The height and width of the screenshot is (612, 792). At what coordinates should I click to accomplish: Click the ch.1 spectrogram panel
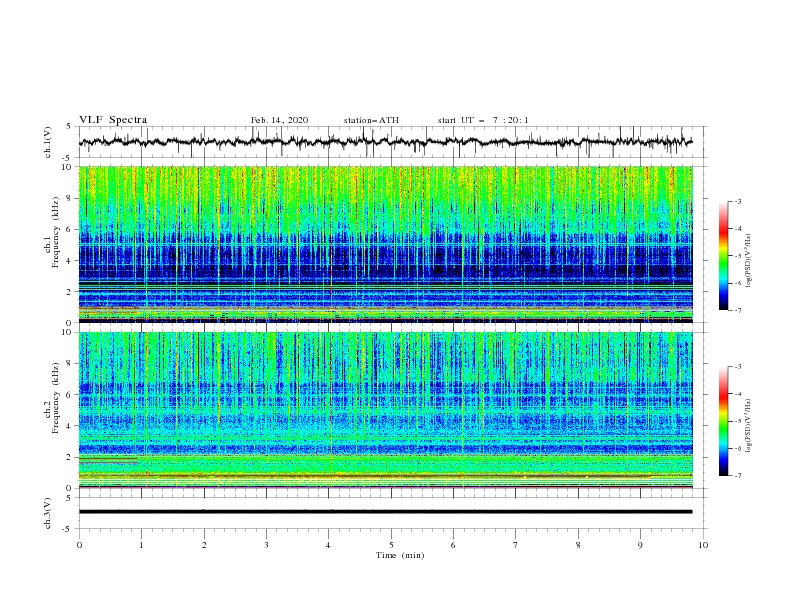point(385,244)
